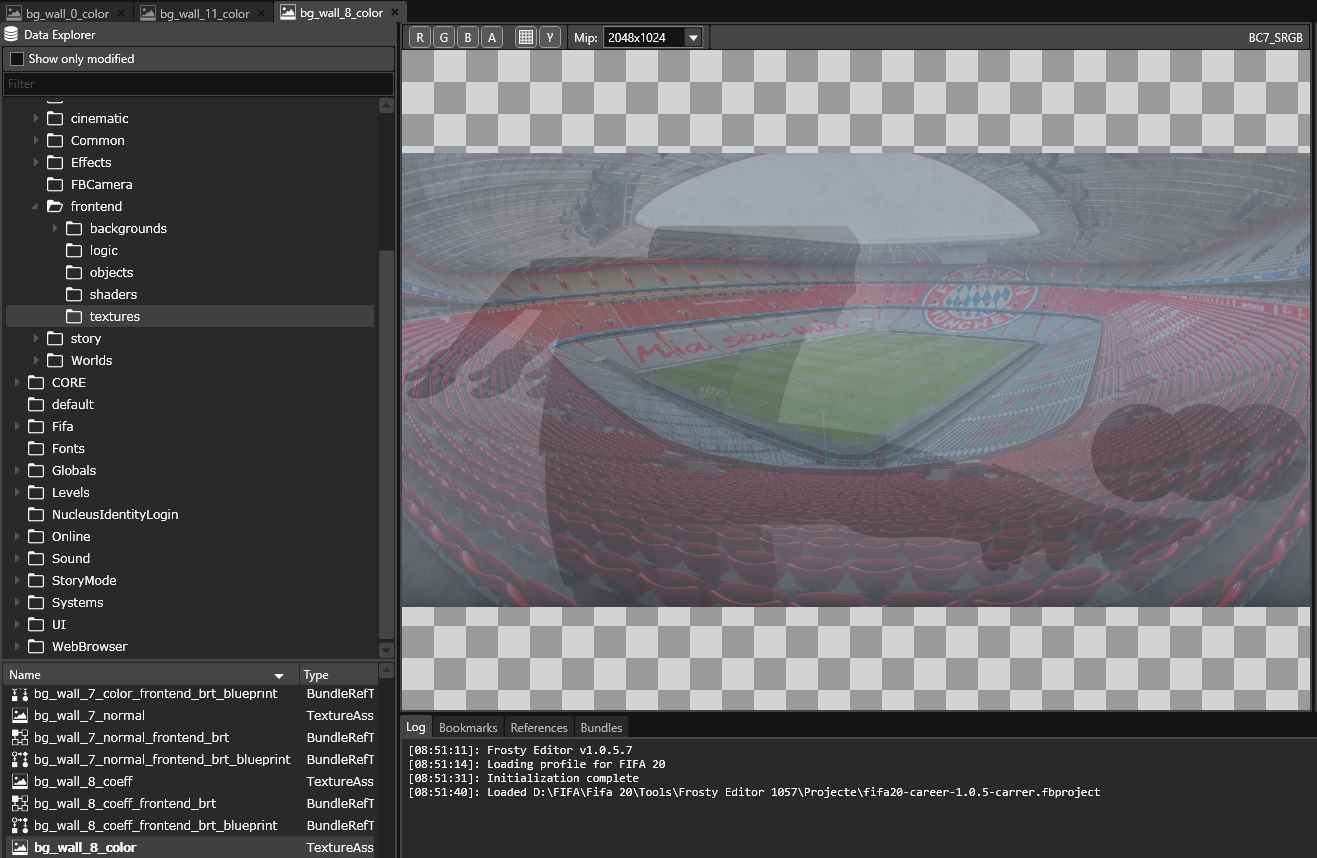The image size is (1317, 858).
Task: Close the bg_wall_11_color tab
Action: tap(261, 13)
